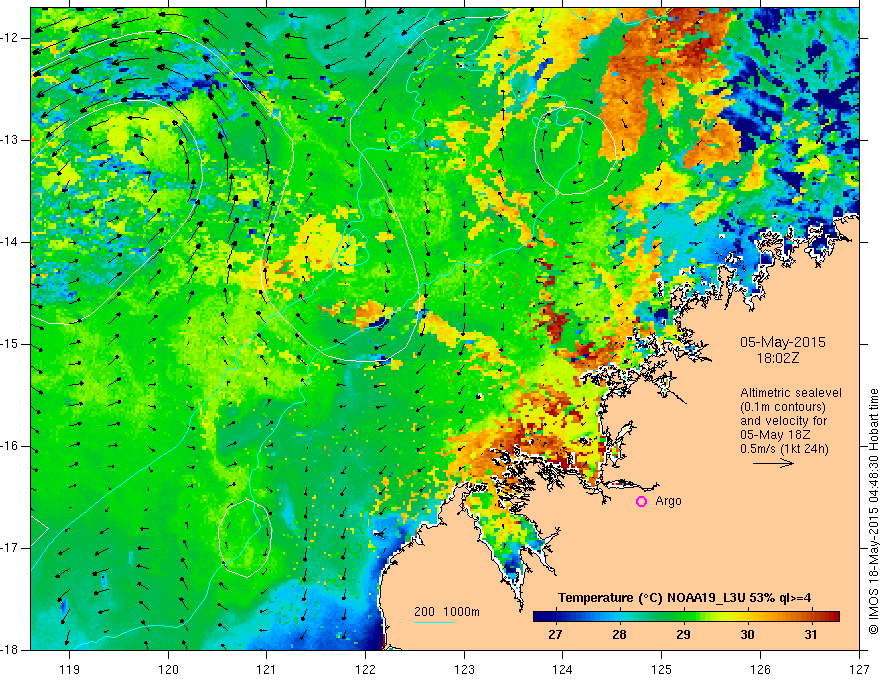Click the IMOS copyright timestamp text
The image size is (880, 680).
point(873,511)
